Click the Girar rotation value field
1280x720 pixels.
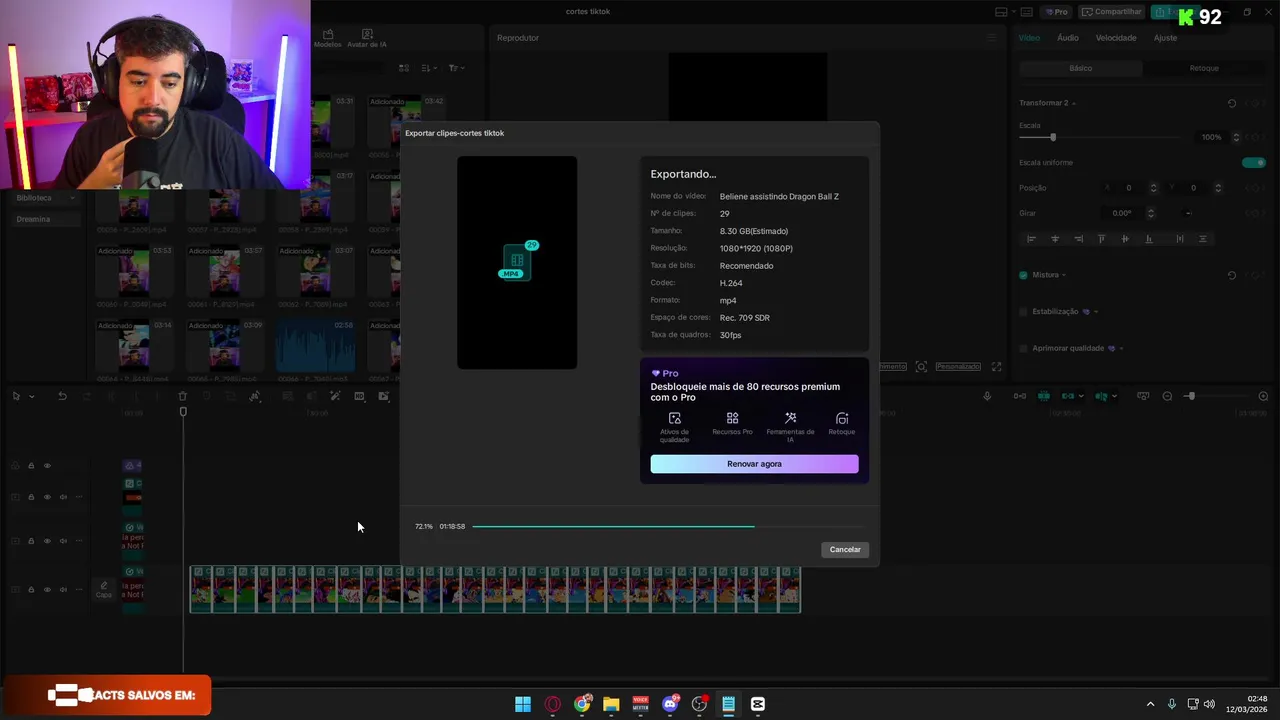(1122, 213)
